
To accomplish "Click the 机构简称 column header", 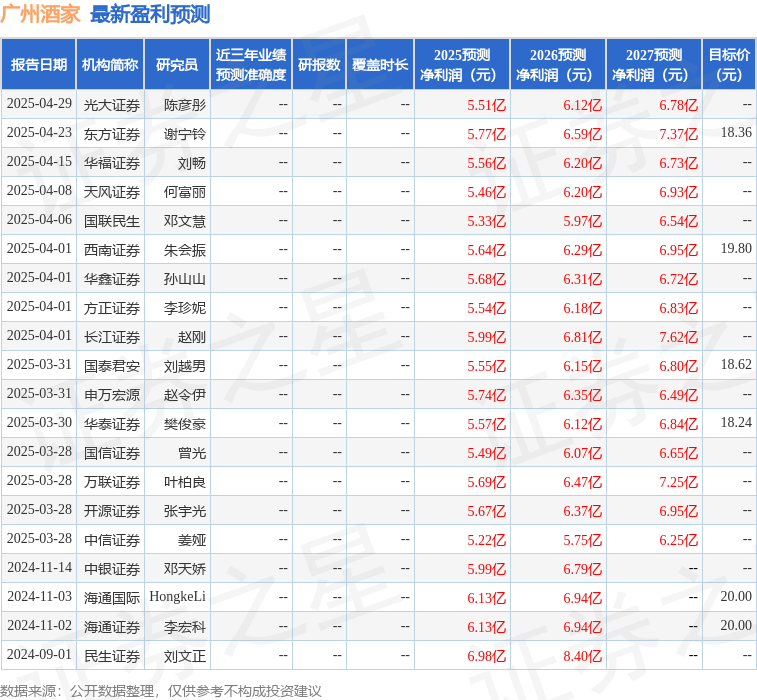I will (110, 64).
